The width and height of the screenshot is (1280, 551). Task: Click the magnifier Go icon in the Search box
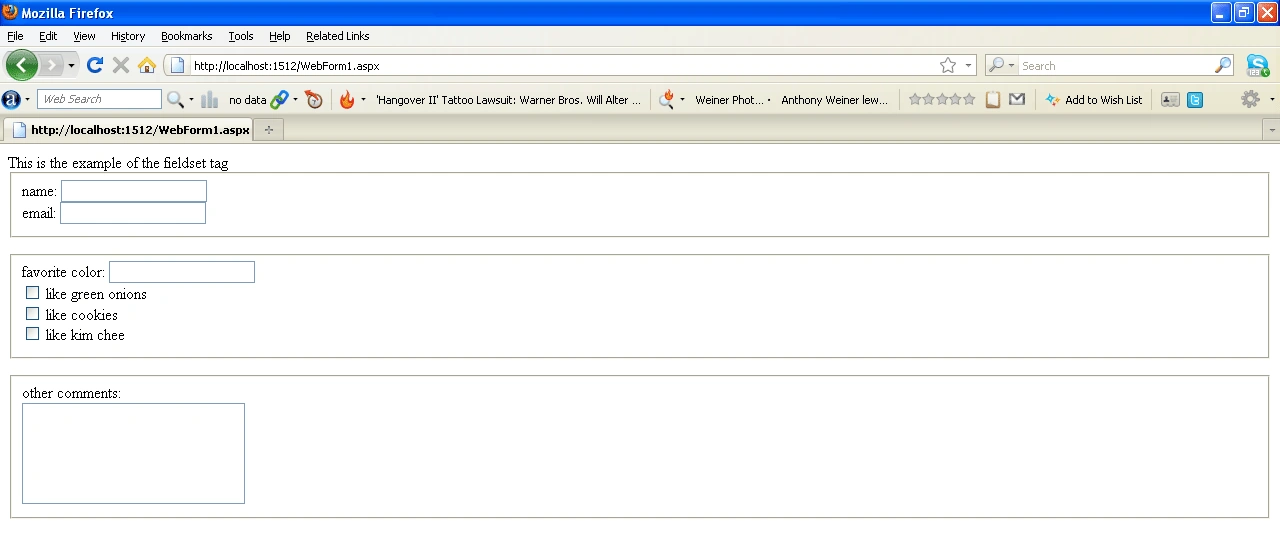[x=1223, y=66]
